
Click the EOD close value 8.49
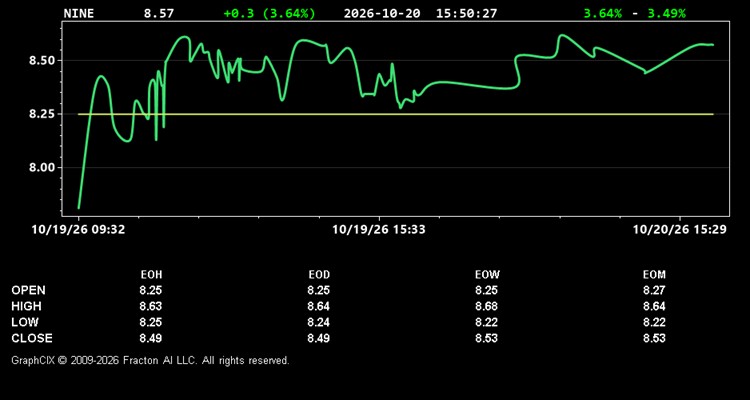tap(319, 338)
